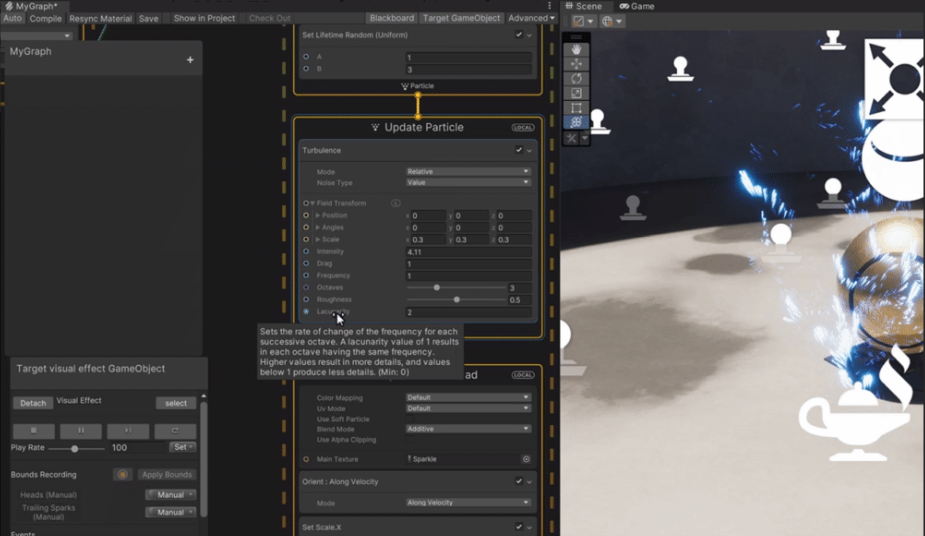Screen dimensions: 925x536
Task: Click the Roughness input port
Action: pos(306,300)
